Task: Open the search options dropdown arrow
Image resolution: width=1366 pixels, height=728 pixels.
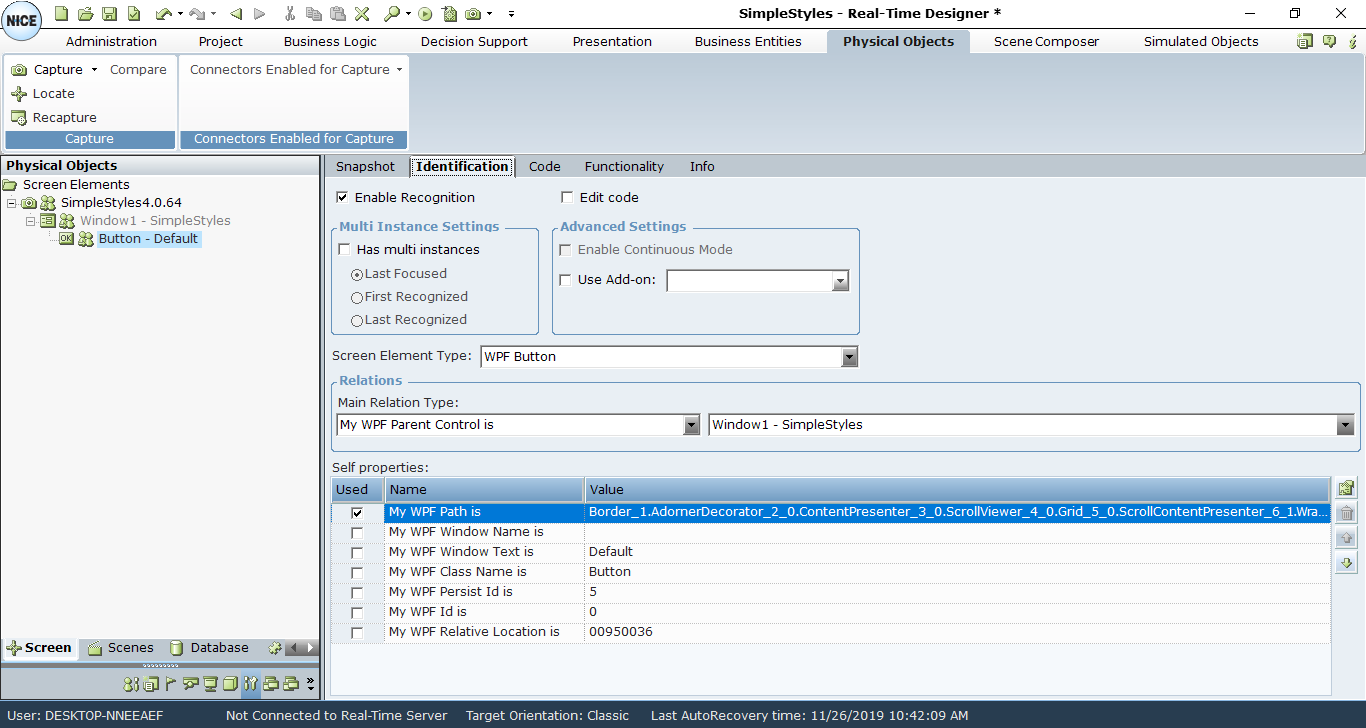Action: point(409,14)
